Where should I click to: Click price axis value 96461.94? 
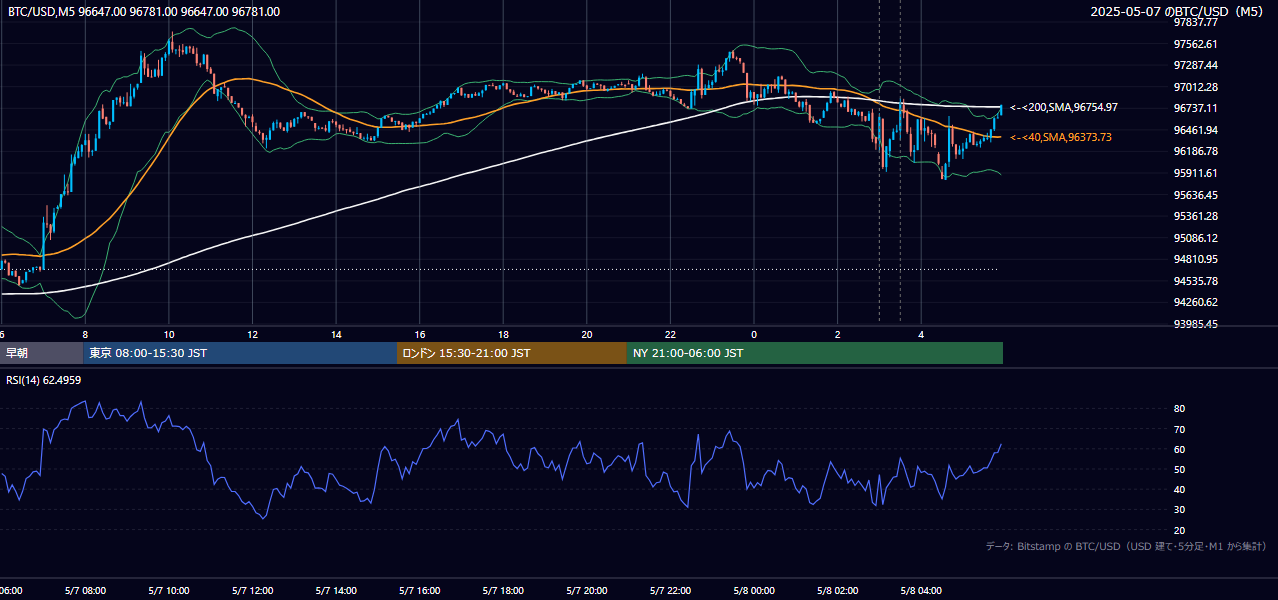1196,130
